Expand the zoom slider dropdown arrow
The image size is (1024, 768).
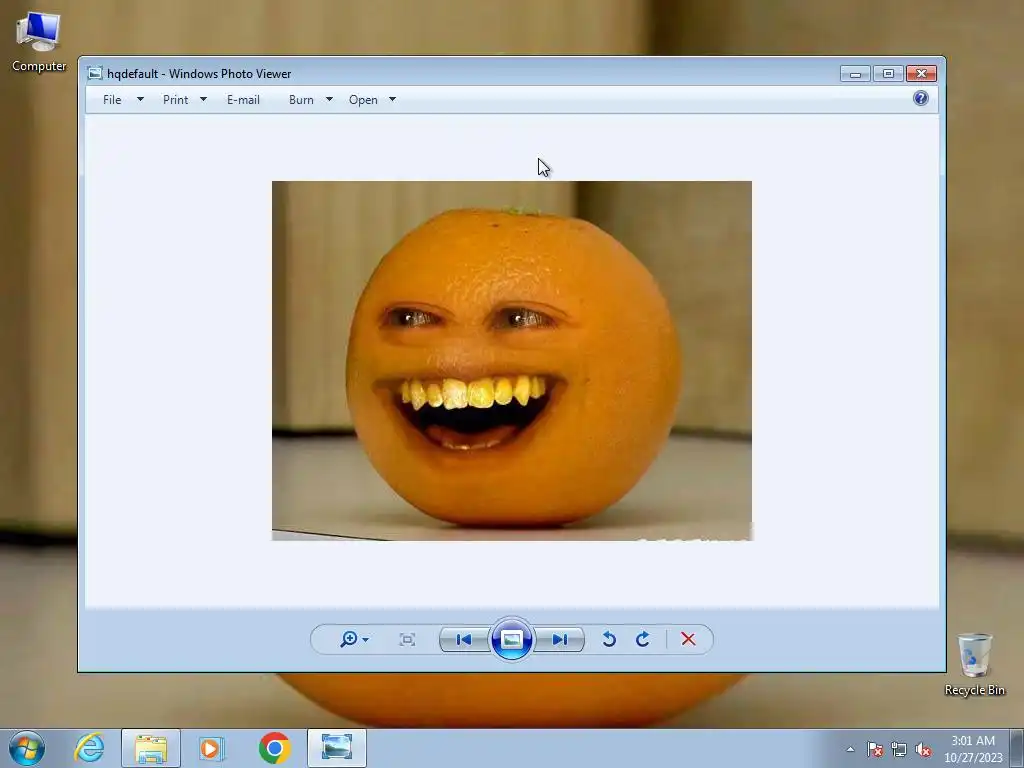(x=366, y=640)
